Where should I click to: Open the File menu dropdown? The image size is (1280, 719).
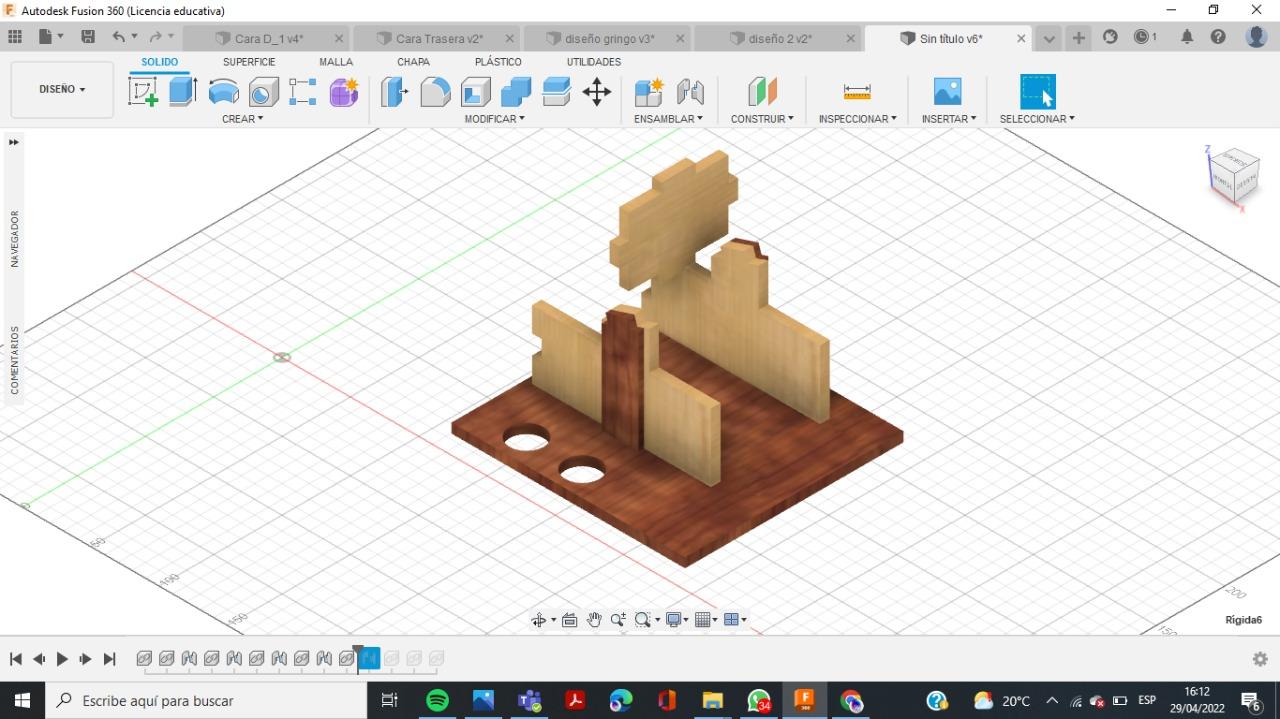click(50, 37)
